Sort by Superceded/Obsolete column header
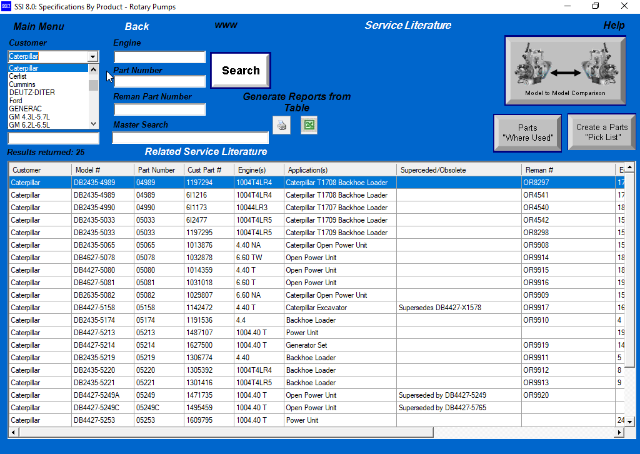640x454 pixels. coord(459,170)
